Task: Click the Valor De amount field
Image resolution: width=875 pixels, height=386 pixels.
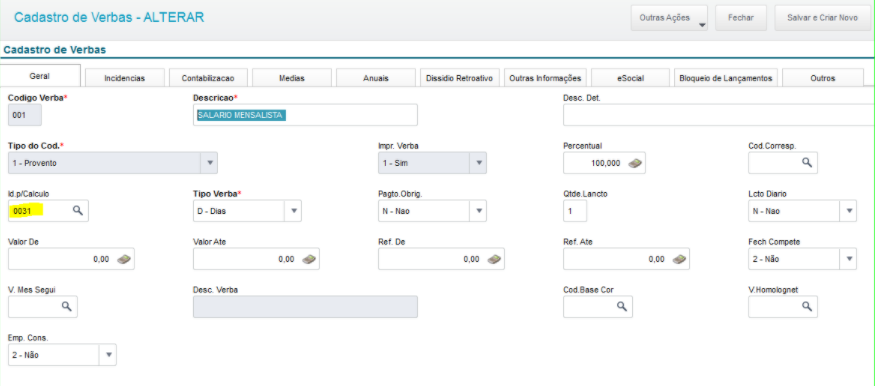Action: click(x=71, y=259)
